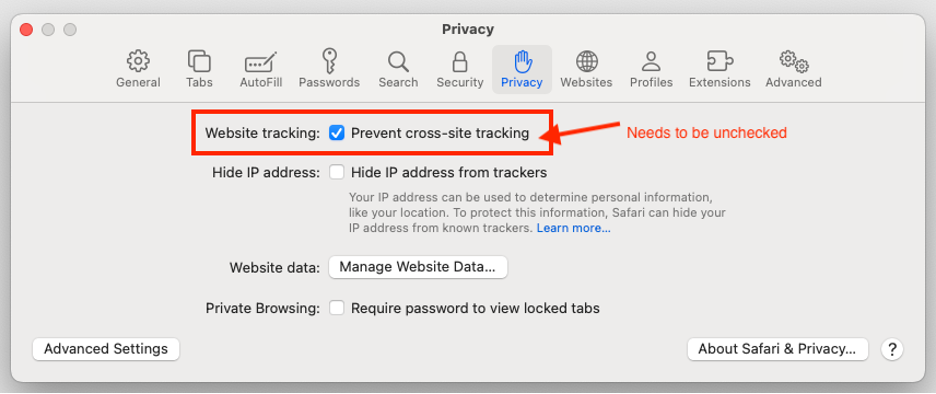Open AutoFill preferences icon
The height and width of the screenshot is (394, 936).
coord(261,62)
